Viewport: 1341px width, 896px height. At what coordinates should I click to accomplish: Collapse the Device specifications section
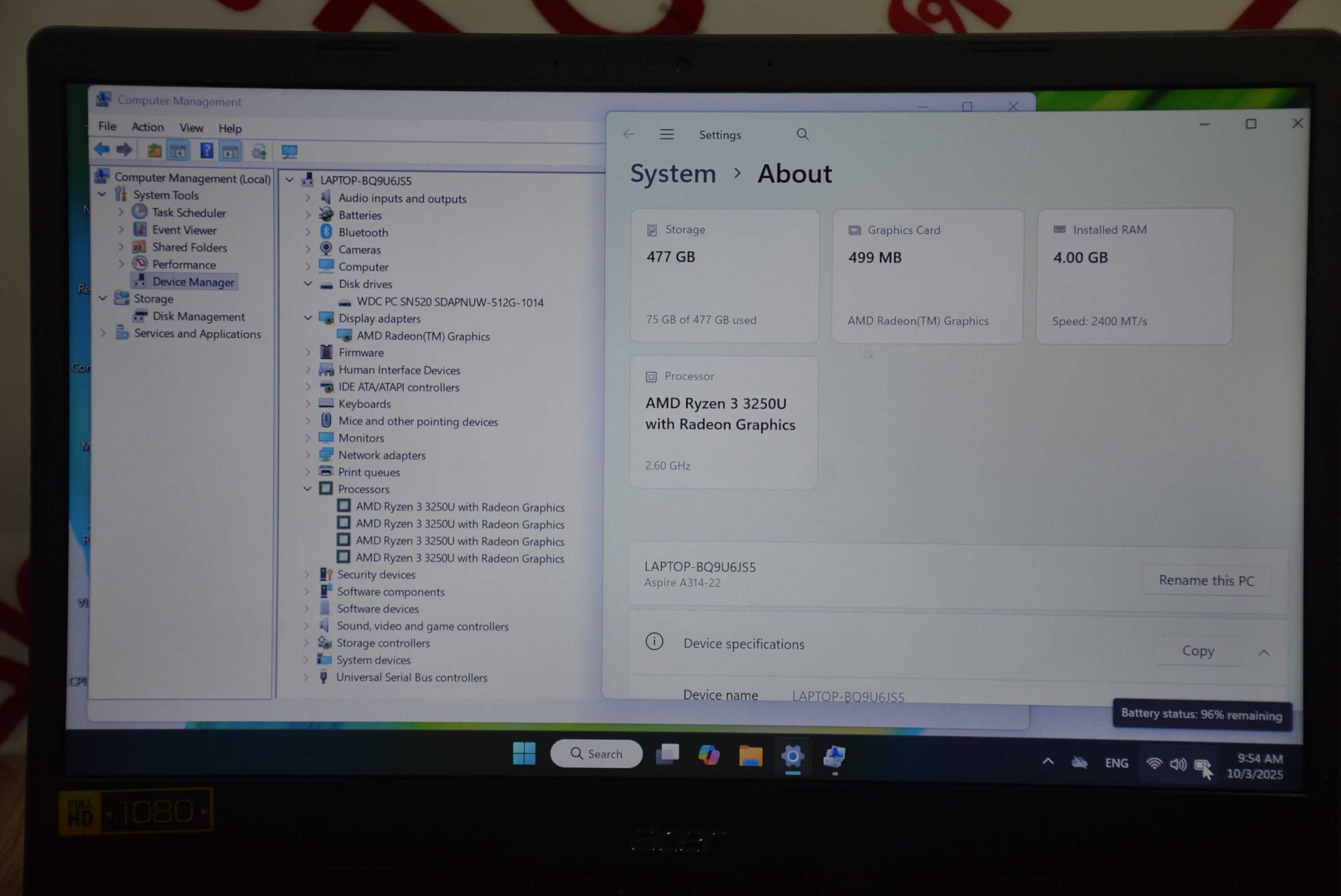click(x=1264, y=652)
